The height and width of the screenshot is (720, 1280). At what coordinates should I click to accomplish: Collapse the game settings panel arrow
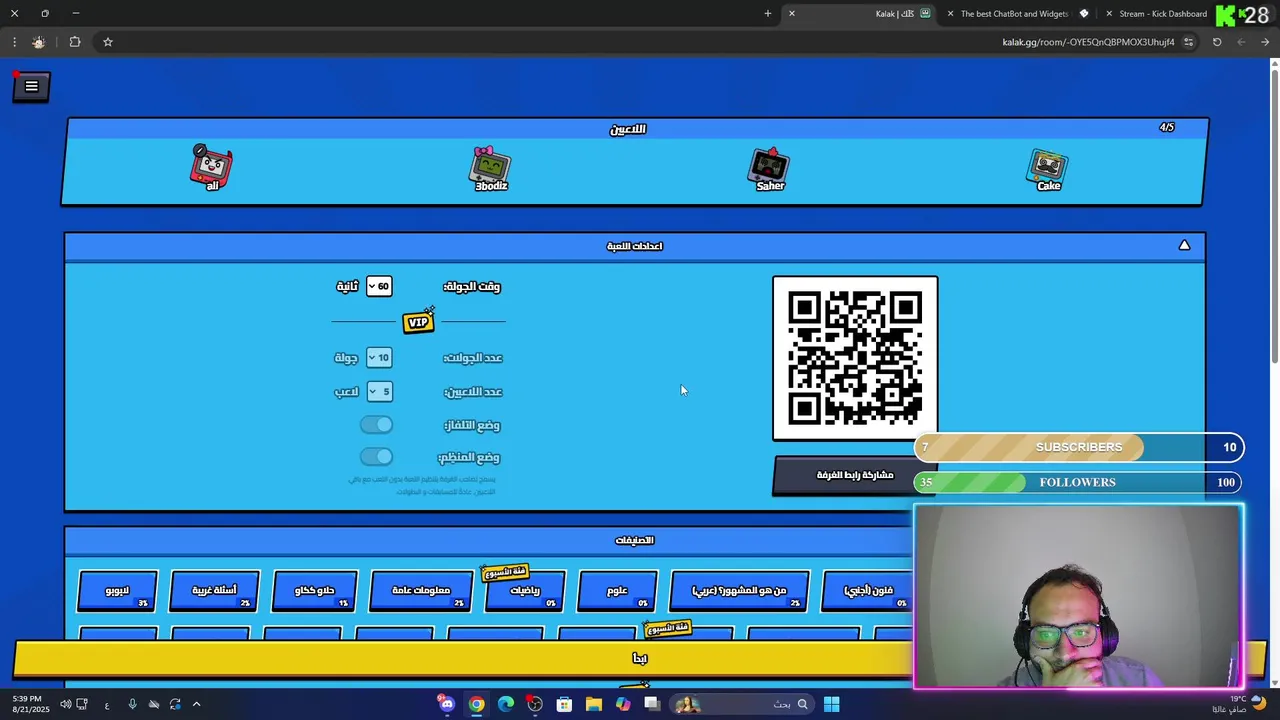pyautogui.click(x=1184, y=245)
